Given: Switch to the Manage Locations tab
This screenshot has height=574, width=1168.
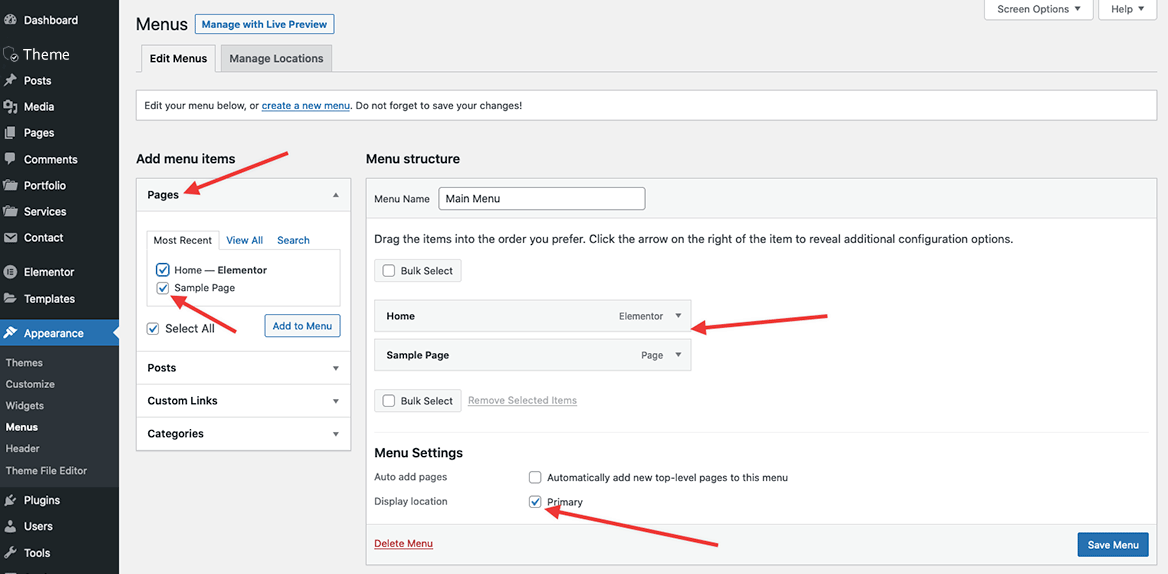Looking at the screenshot, I should [x=276, y=59].
